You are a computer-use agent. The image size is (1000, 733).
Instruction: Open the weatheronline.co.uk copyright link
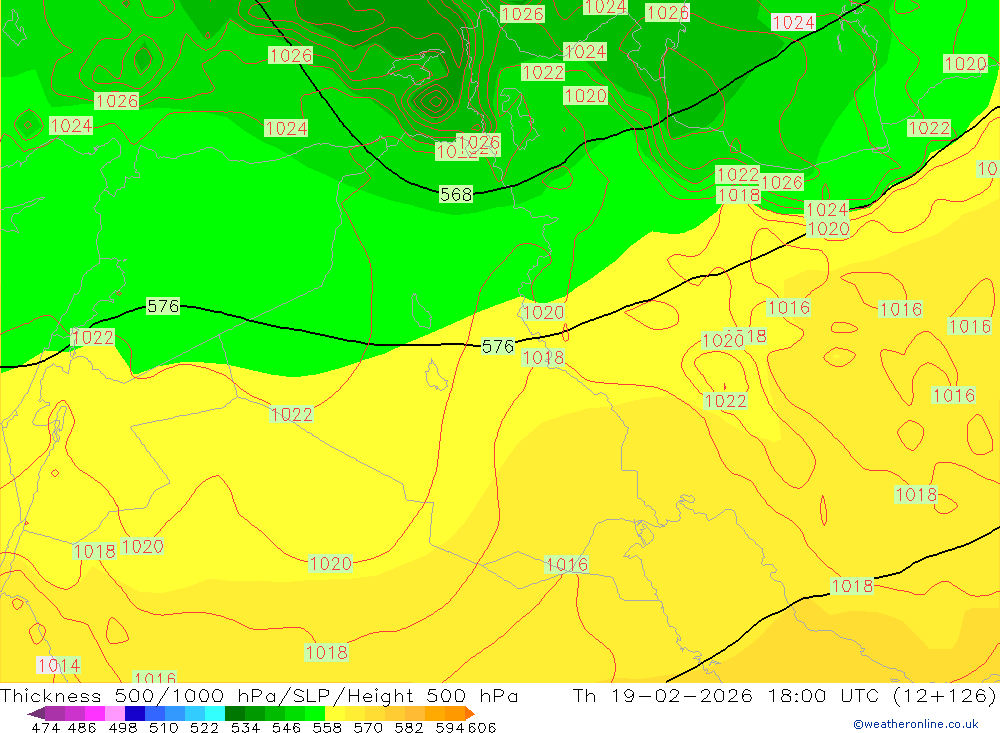pos(915,724)
